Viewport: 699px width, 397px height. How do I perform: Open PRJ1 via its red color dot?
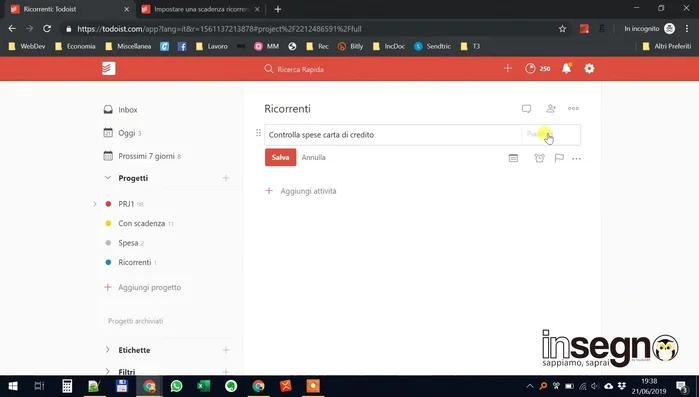pos(108,204)
